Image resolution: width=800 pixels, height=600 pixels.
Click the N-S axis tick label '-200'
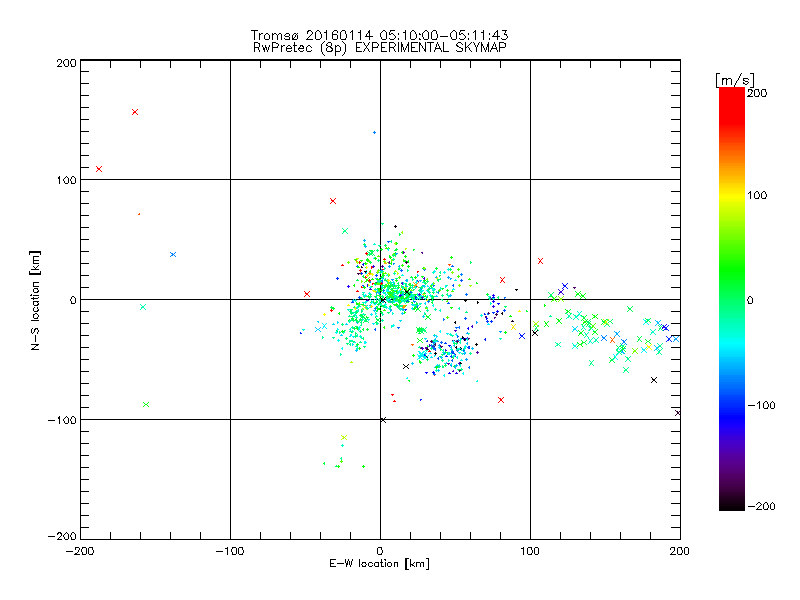tap(62, 536)
